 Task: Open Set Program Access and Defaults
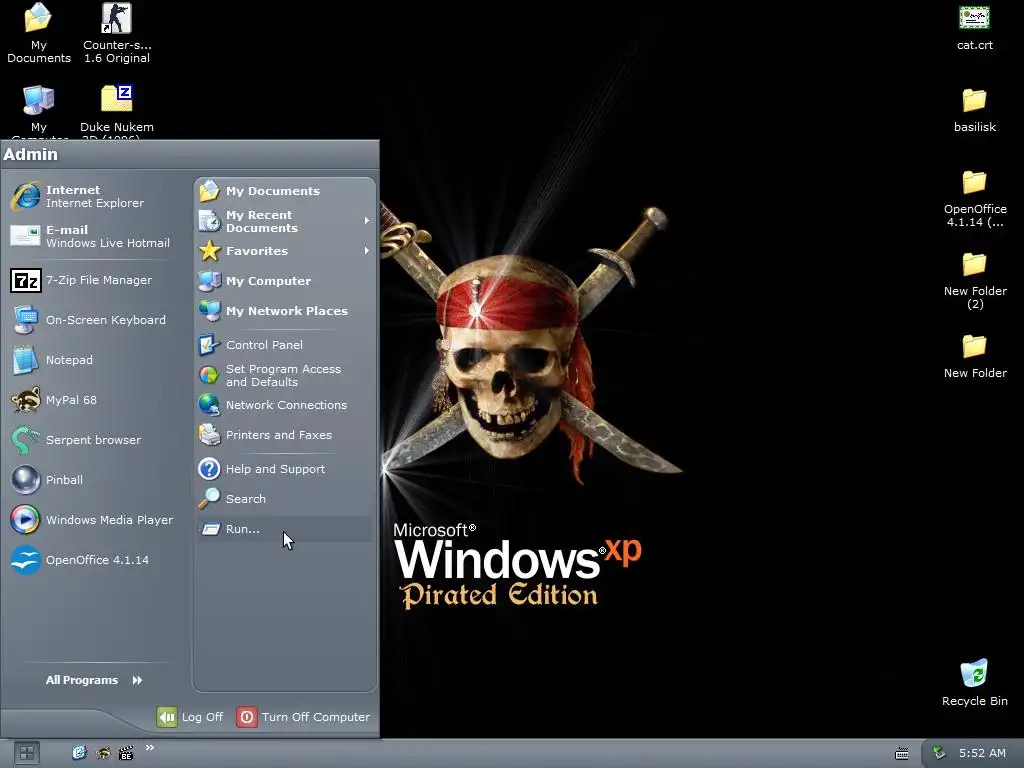coord(285,376)
